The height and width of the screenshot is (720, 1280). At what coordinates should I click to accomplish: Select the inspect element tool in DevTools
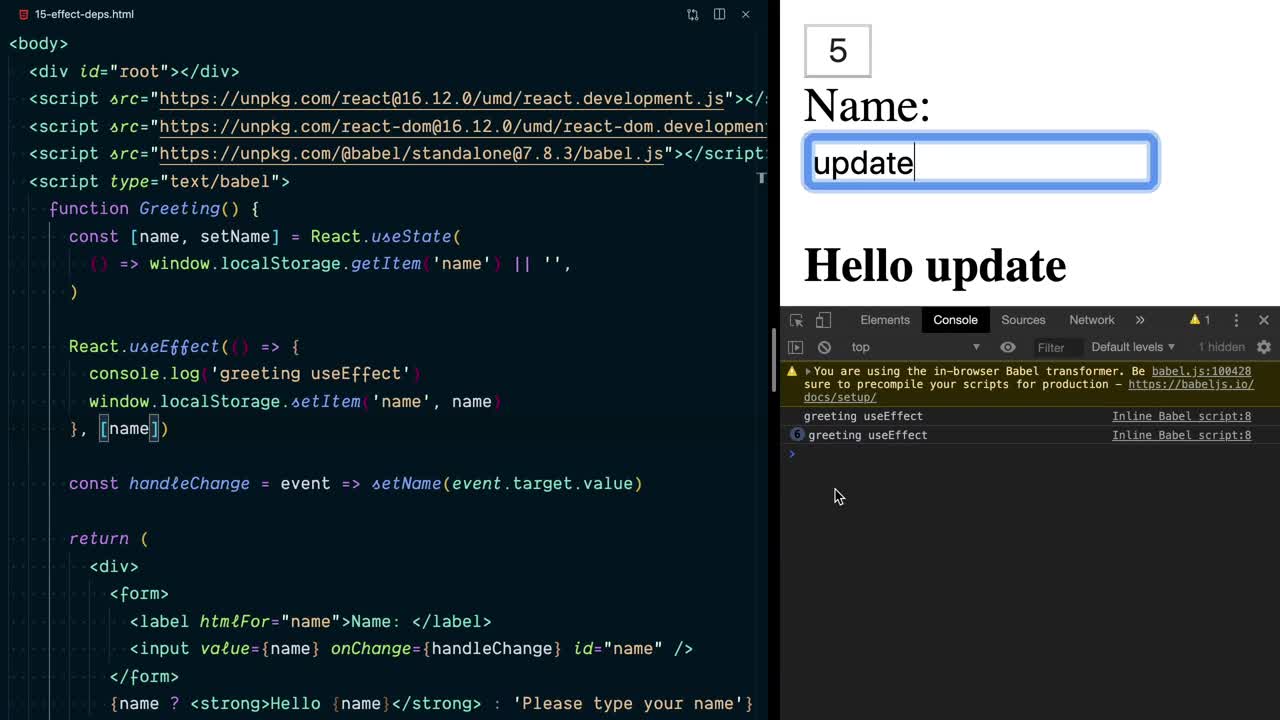coord(796,320)
